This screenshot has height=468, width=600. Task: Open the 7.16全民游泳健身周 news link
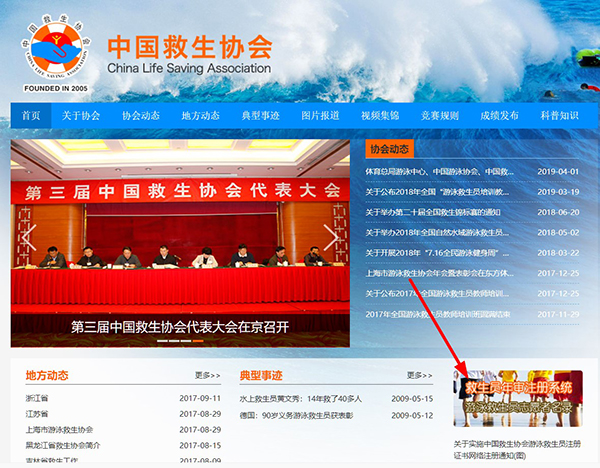tap(437, 253)
